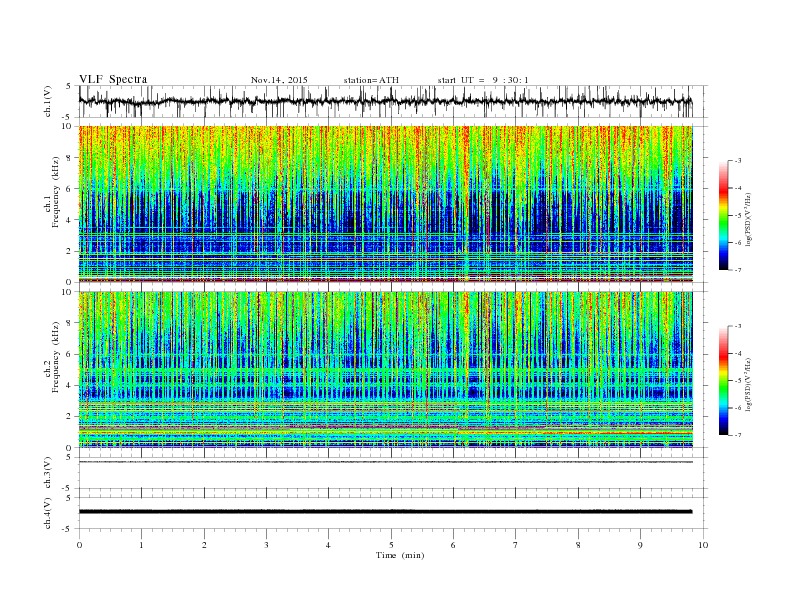Click the "Time (min)" axis title
Viewport: 792px width, 612px height.
[x=400, y=555]
